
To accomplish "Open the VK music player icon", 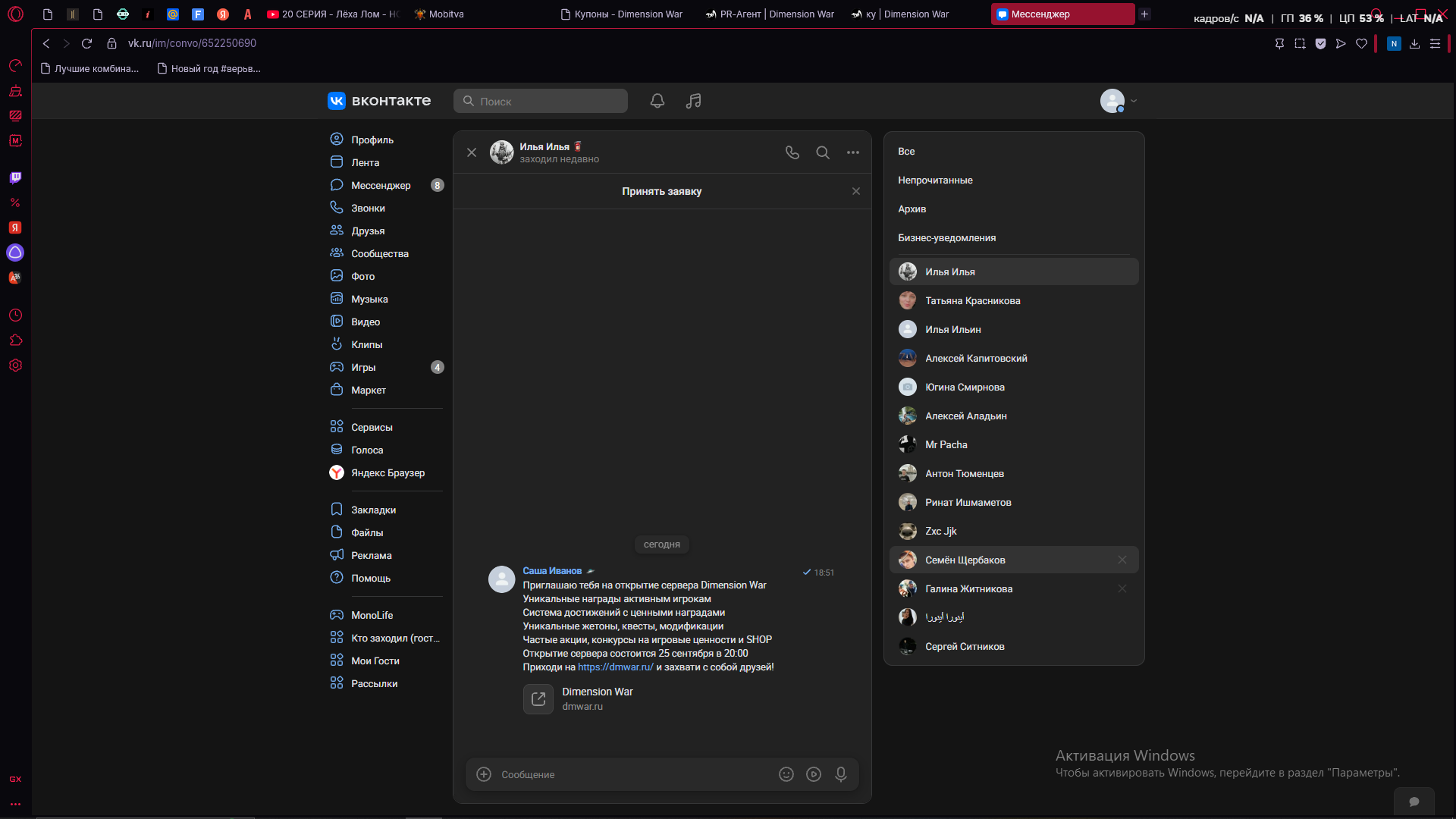I will pos(694,101).
